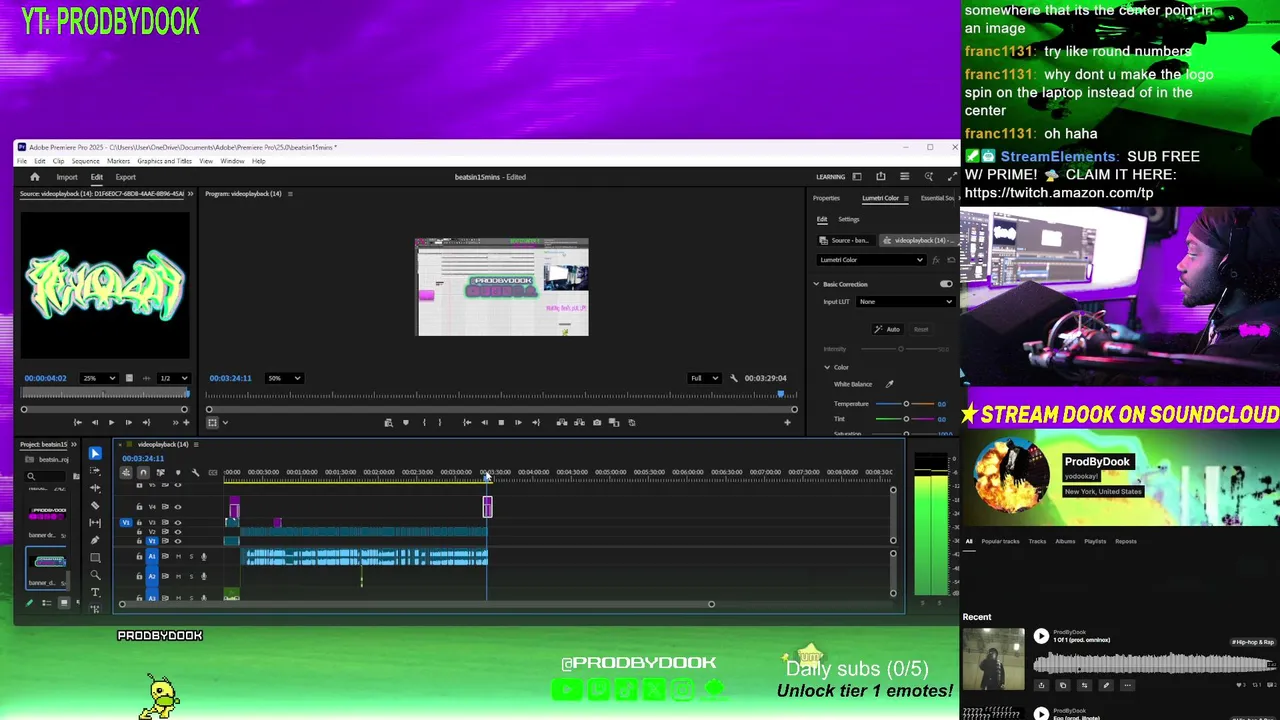Image resolution: width=1280 pixels, height=720 pixels.
Task: Open SoundCloud Popular tracks tab
Action: 1000,541
